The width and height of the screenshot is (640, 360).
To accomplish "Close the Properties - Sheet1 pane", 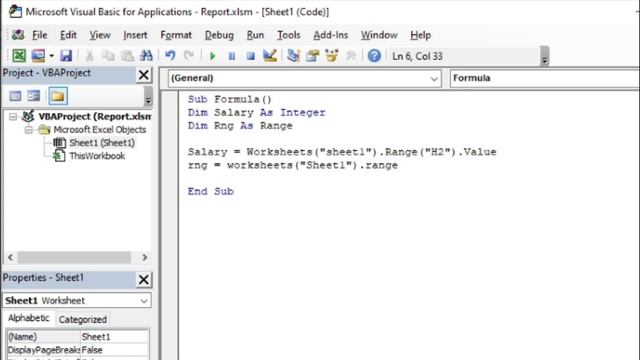I will coord(144,280).
